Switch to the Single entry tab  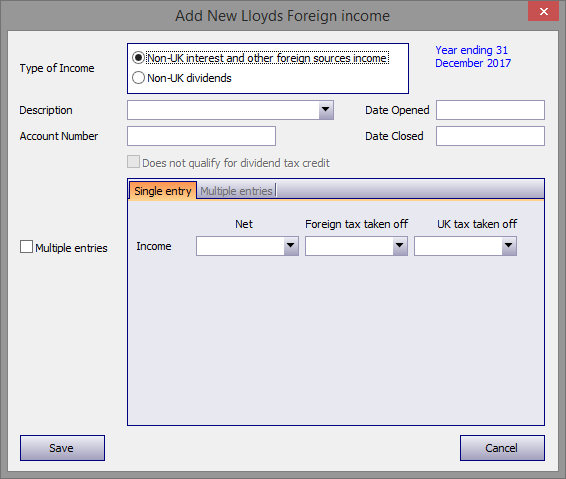coord(163,191)
